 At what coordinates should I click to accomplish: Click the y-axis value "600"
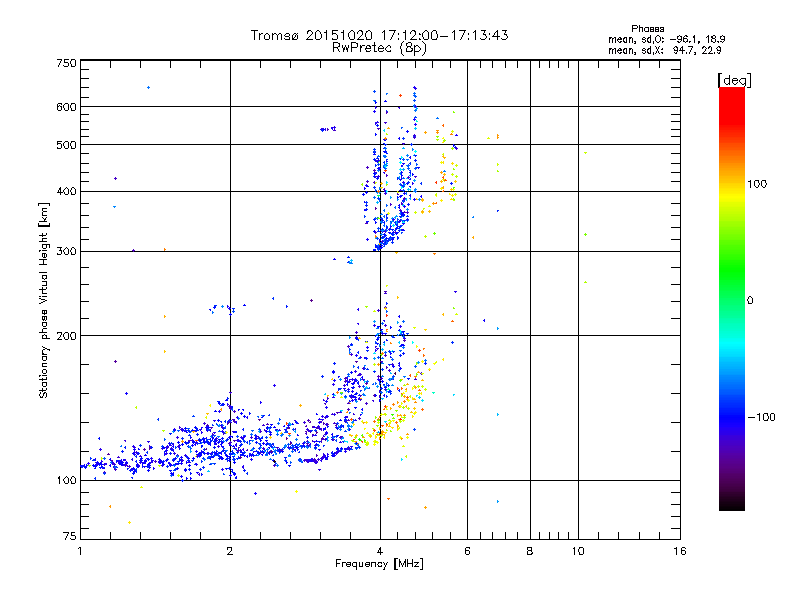coord(66,107)
